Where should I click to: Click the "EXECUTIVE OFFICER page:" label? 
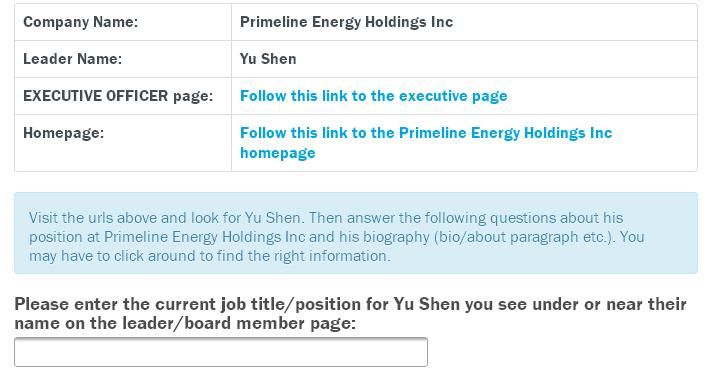(118, 96)
